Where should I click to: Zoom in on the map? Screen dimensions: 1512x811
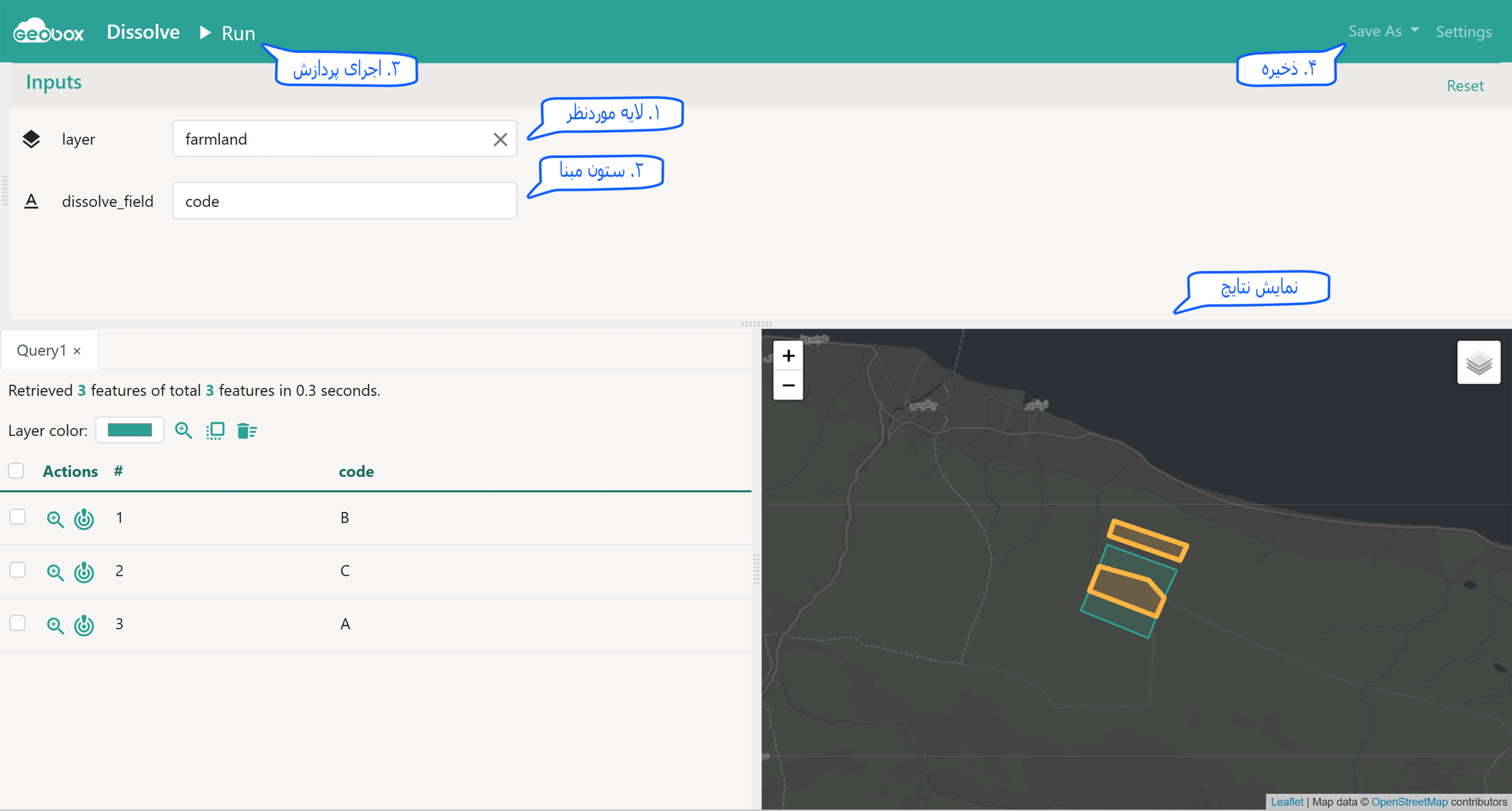pyautogui.click(x=788, y=356)
